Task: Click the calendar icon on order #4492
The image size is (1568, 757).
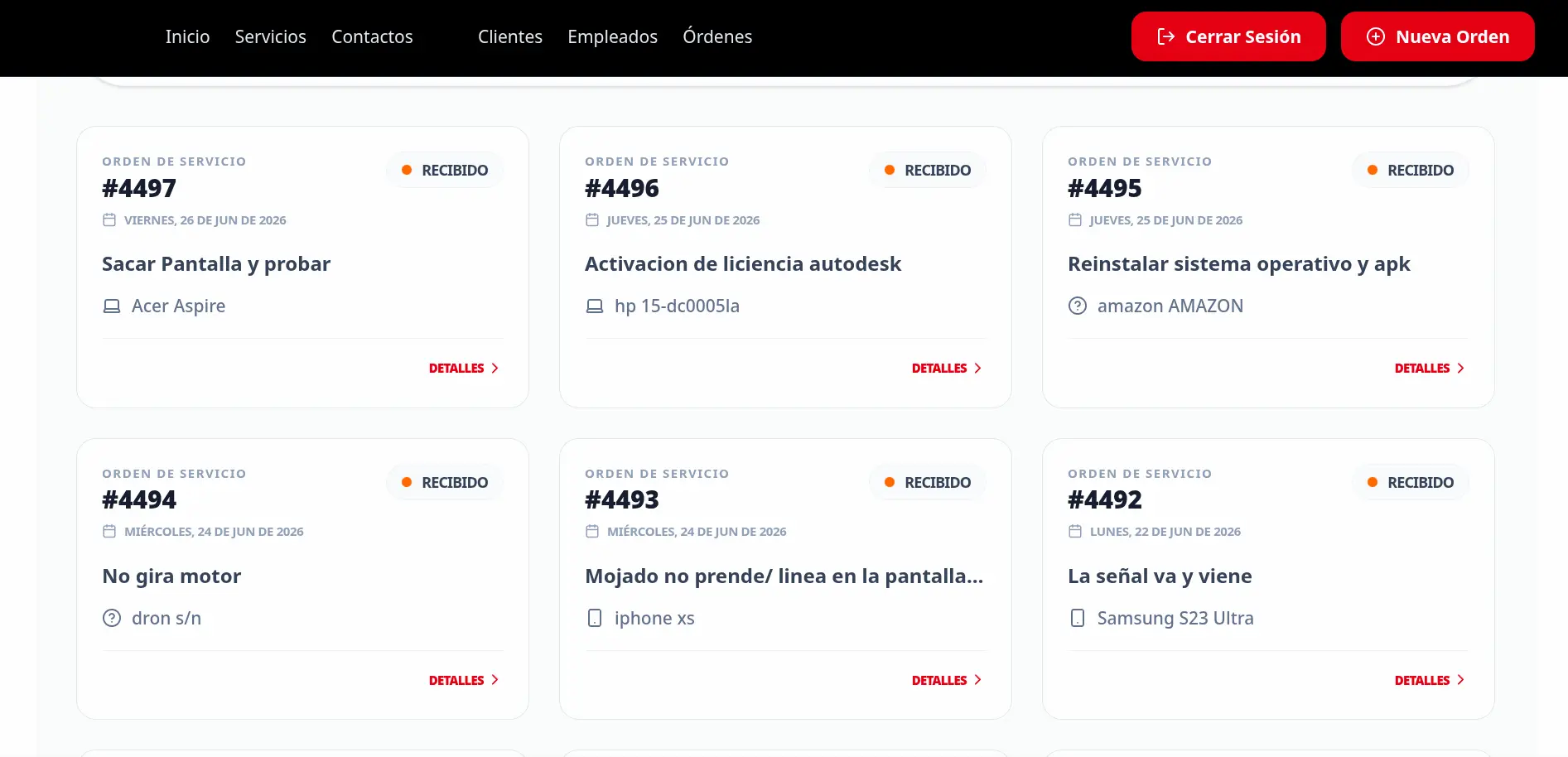Action: click(x=1075, y=531)
